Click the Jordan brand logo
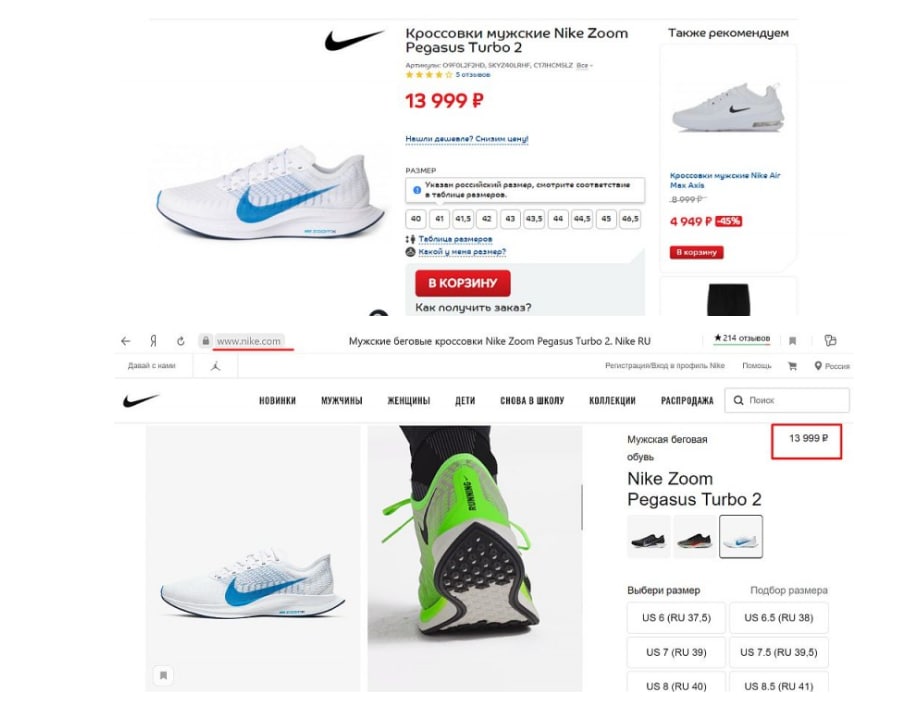 (216, 366)
